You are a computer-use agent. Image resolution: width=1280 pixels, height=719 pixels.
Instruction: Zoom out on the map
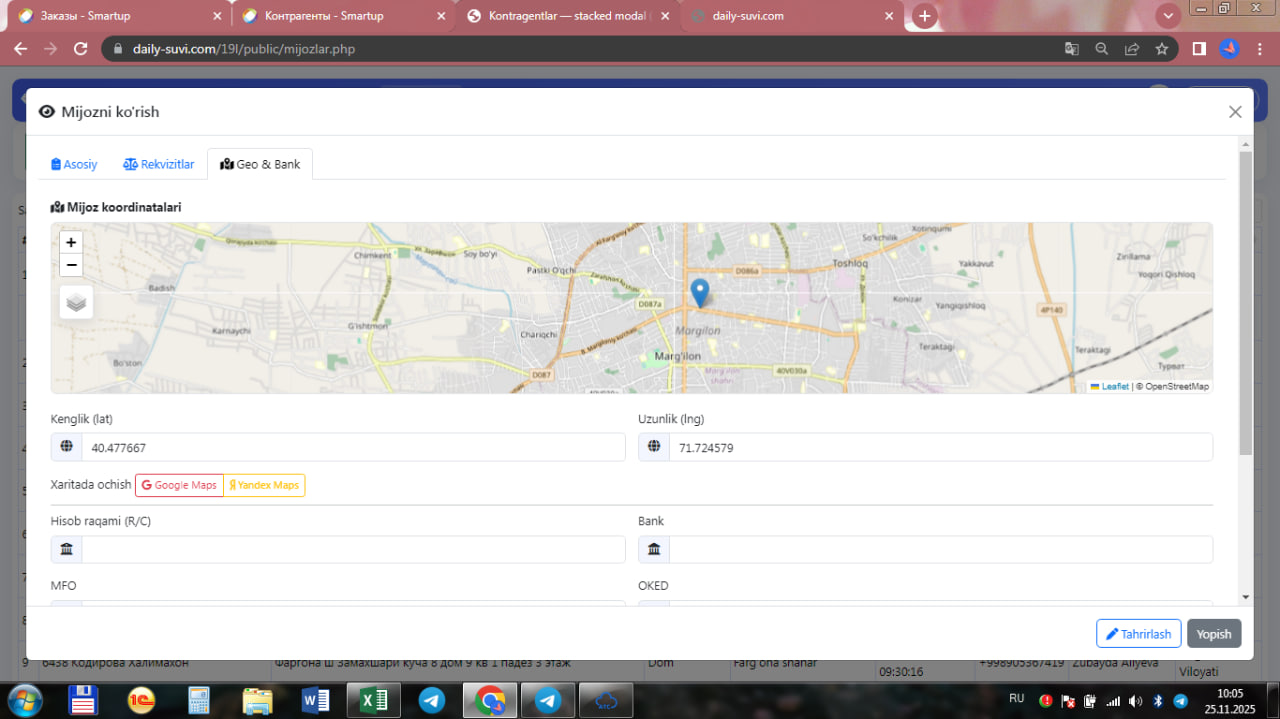click(71, 265)
